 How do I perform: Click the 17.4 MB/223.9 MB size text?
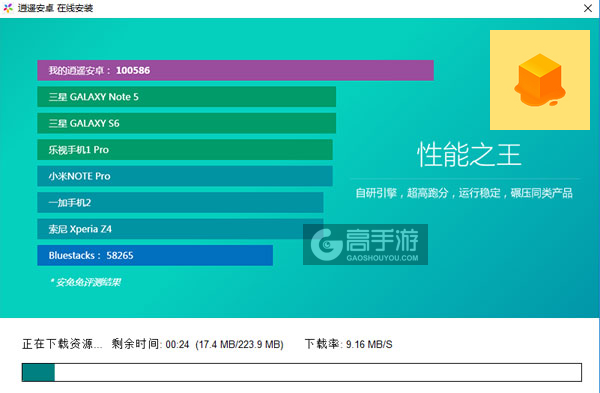click(x=240, y=344)
